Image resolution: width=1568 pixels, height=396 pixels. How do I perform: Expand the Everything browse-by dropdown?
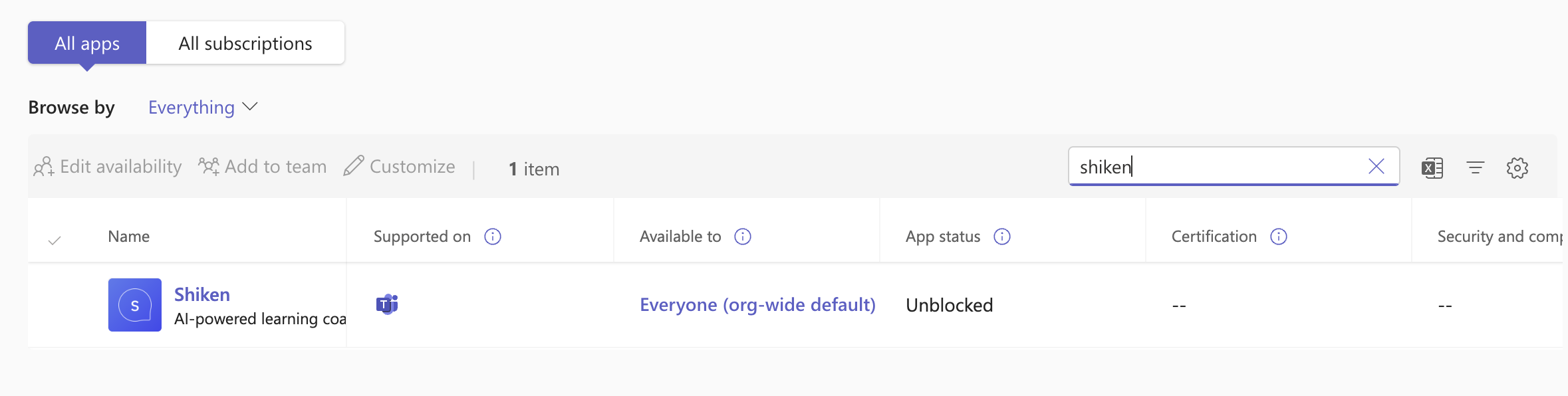pyautogui.click(x=203, y=108)
